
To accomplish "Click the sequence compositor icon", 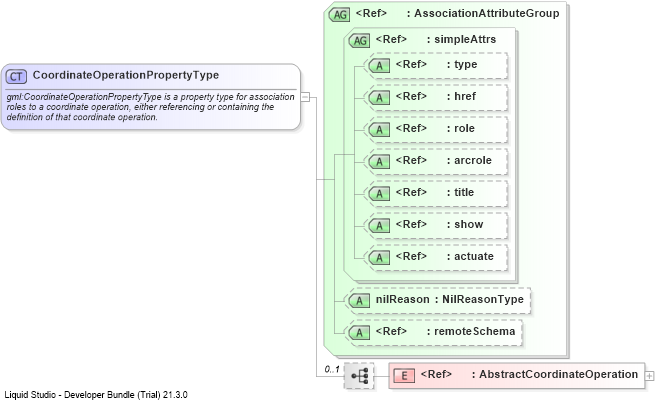I will [x=359, y=376].
